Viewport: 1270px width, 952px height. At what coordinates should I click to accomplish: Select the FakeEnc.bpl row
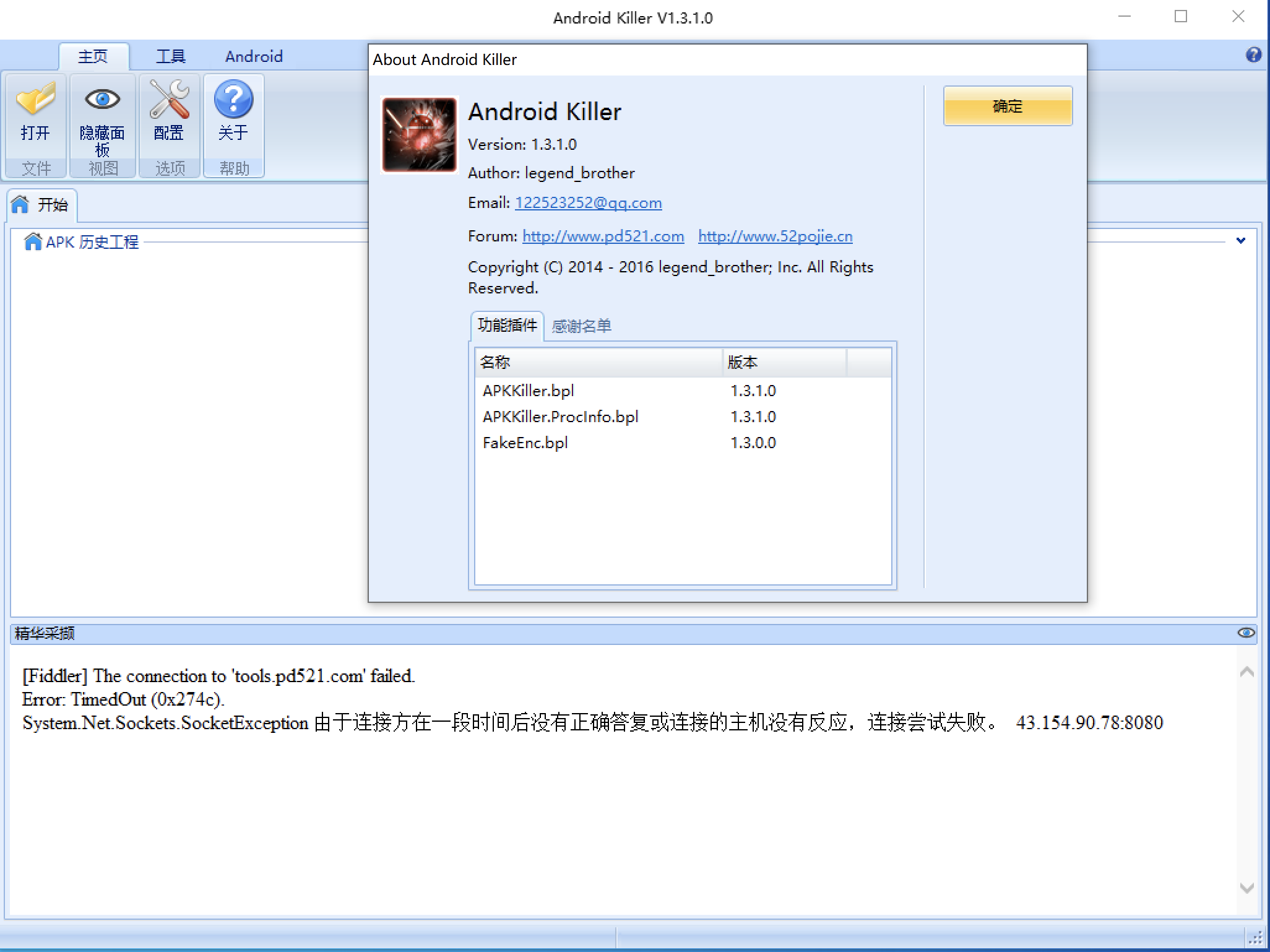click(683, 443)
